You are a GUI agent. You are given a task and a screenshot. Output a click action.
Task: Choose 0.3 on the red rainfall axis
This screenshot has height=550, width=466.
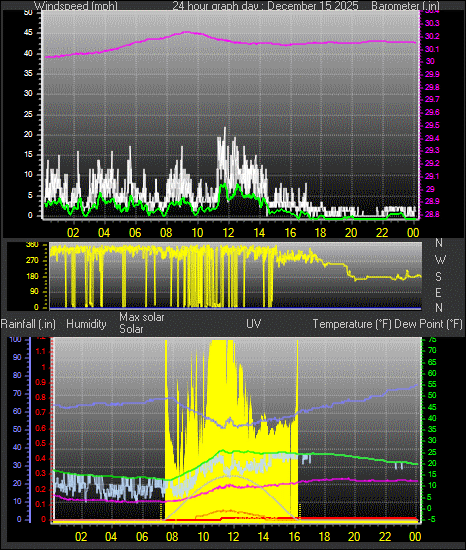(41, 473)
